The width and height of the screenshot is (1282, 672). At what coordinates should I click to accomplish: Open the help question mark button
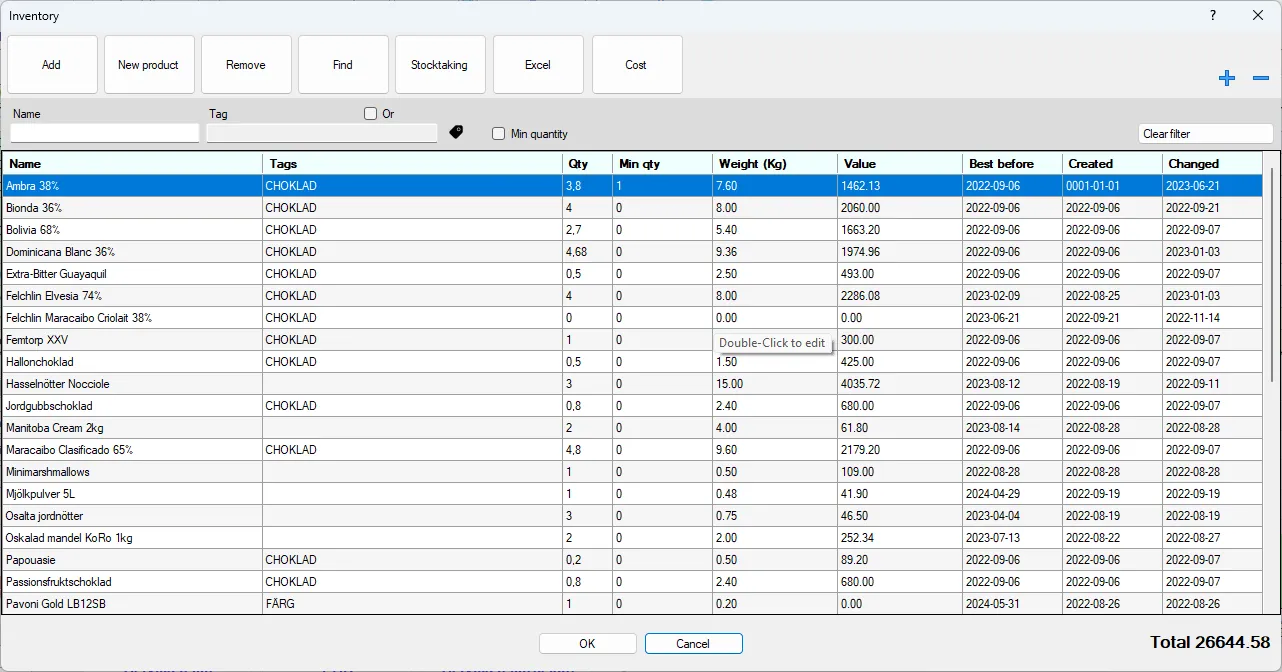point(1213,15)
